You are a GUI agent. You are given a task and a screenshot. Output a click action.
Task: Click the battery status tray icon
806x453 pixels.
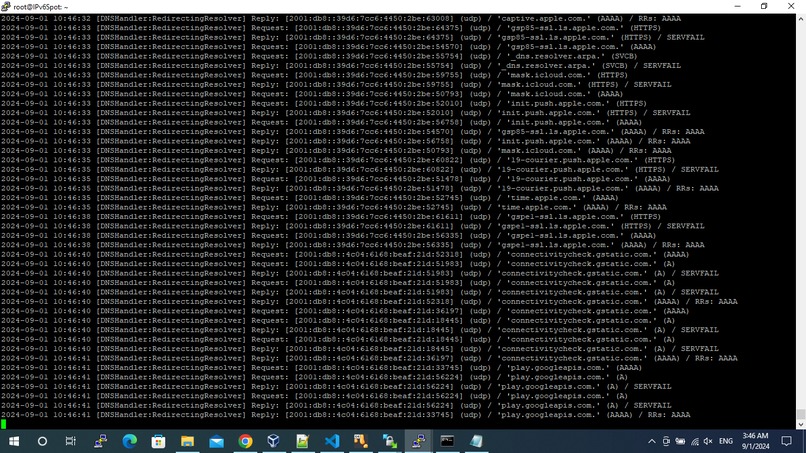coord(680,441)
